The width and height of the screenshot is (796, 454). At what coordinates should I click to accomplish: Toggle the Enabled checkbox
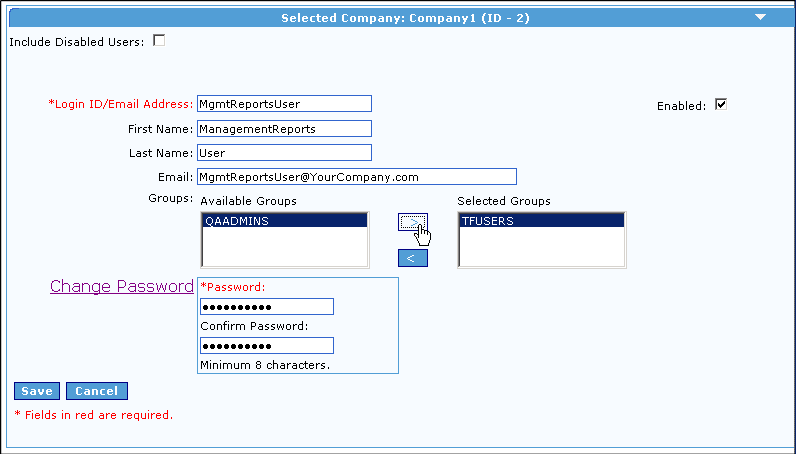[x=721, y=104]
